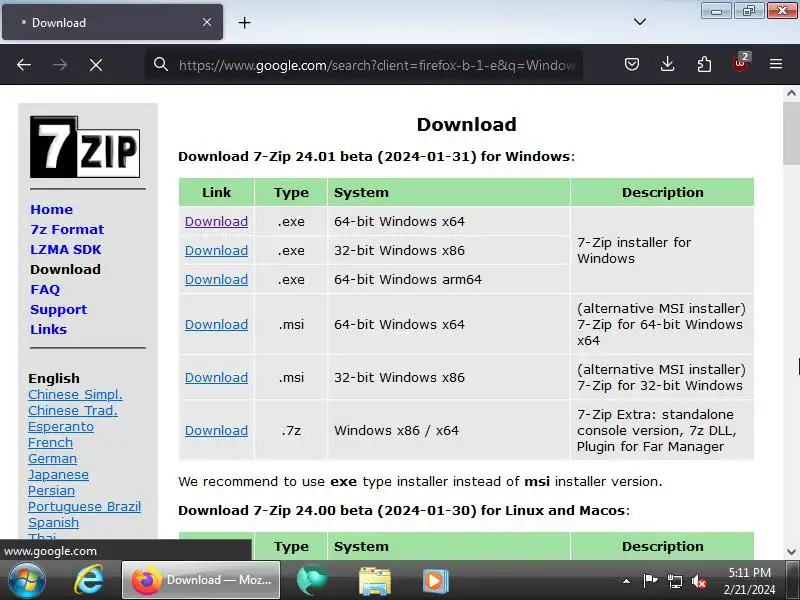Click the page vertical scrollbar thumb
Screen dimensions: 800x600
791,133
